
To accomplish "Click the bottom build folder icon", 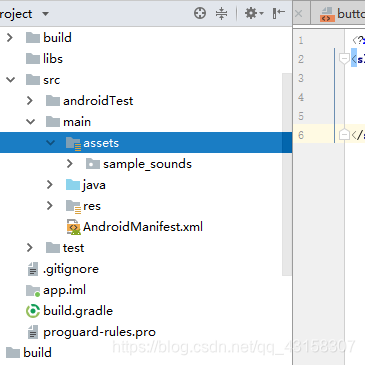I will point(13,353).
